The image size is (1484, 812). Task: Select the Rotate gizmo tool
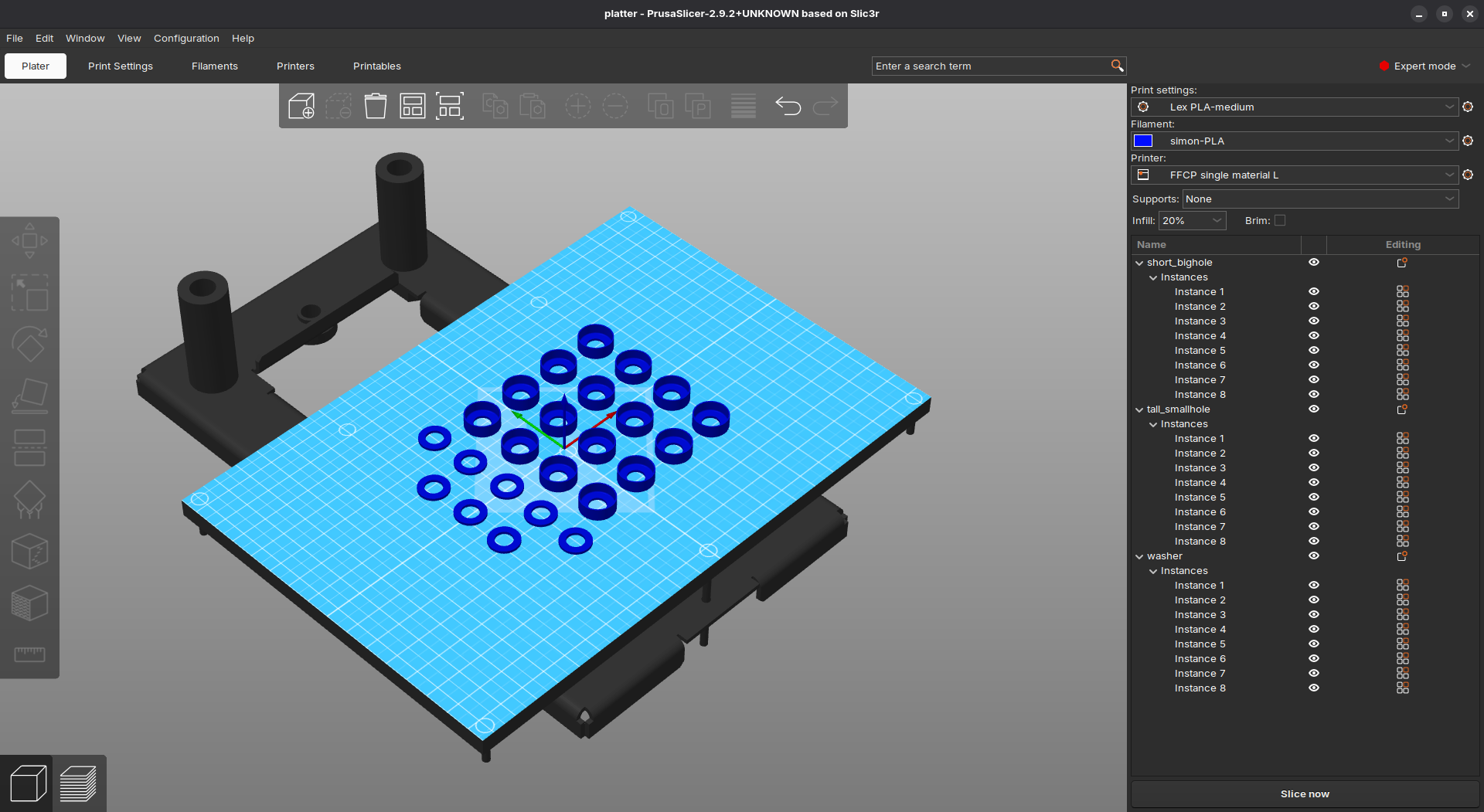(x=29, y=345)
